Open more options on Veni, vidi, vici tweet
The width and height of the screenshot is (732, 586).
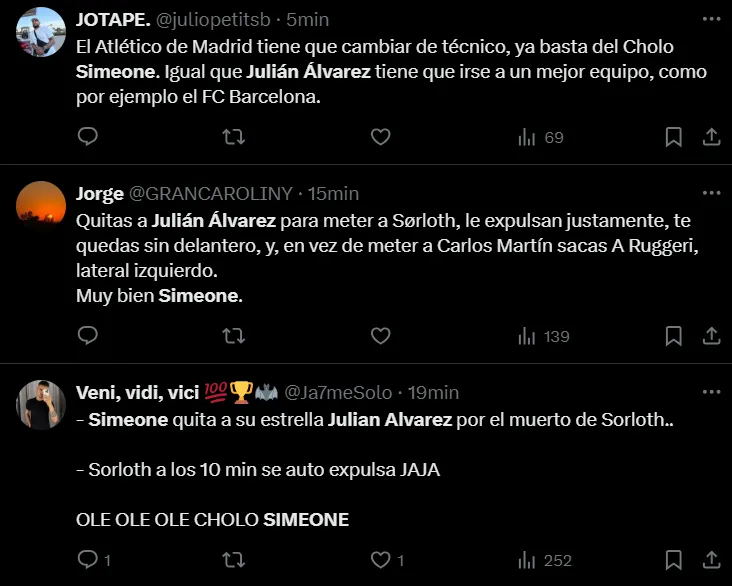pos(711,392)
